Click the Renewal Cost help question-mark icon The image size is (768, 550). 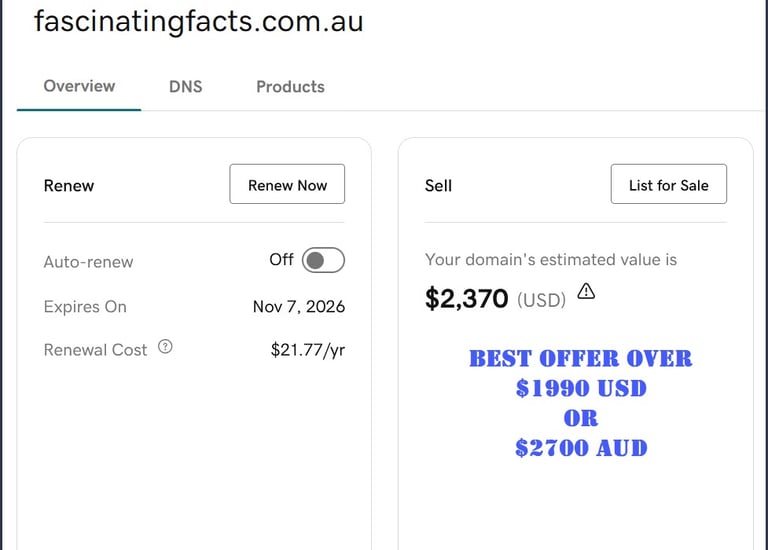tap(166, 348)
